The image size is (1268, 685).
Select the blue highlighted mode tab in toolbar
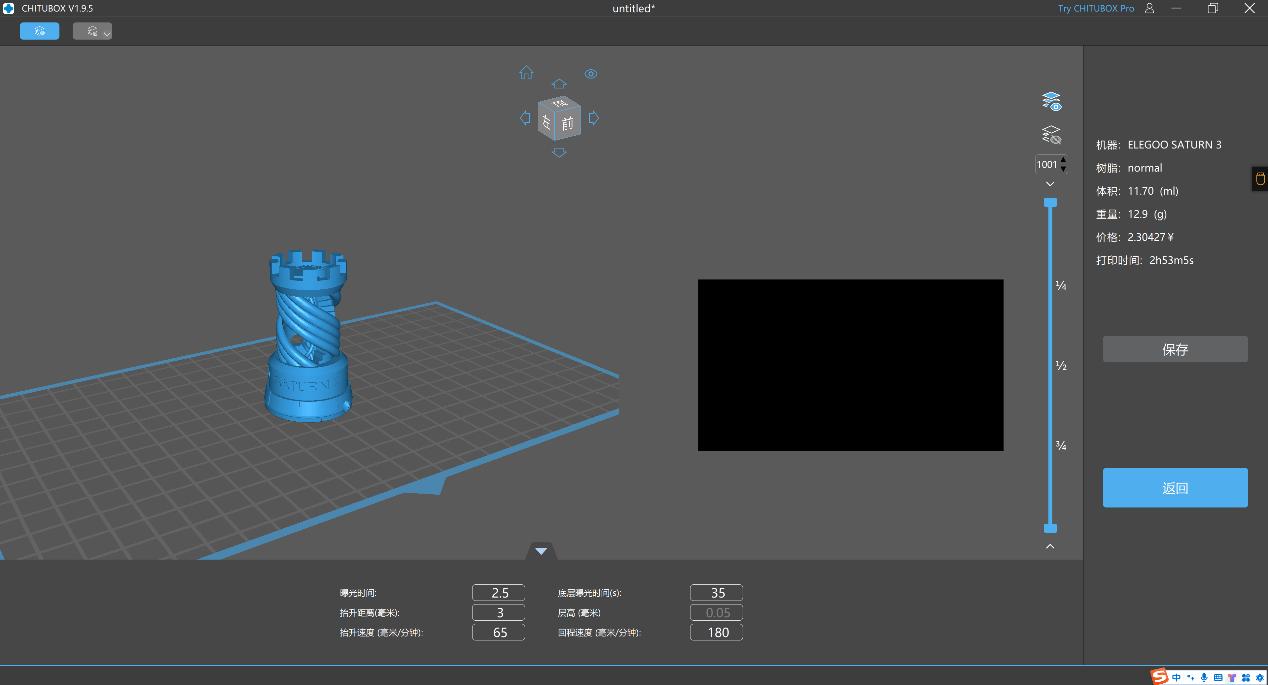pos(40,31)
